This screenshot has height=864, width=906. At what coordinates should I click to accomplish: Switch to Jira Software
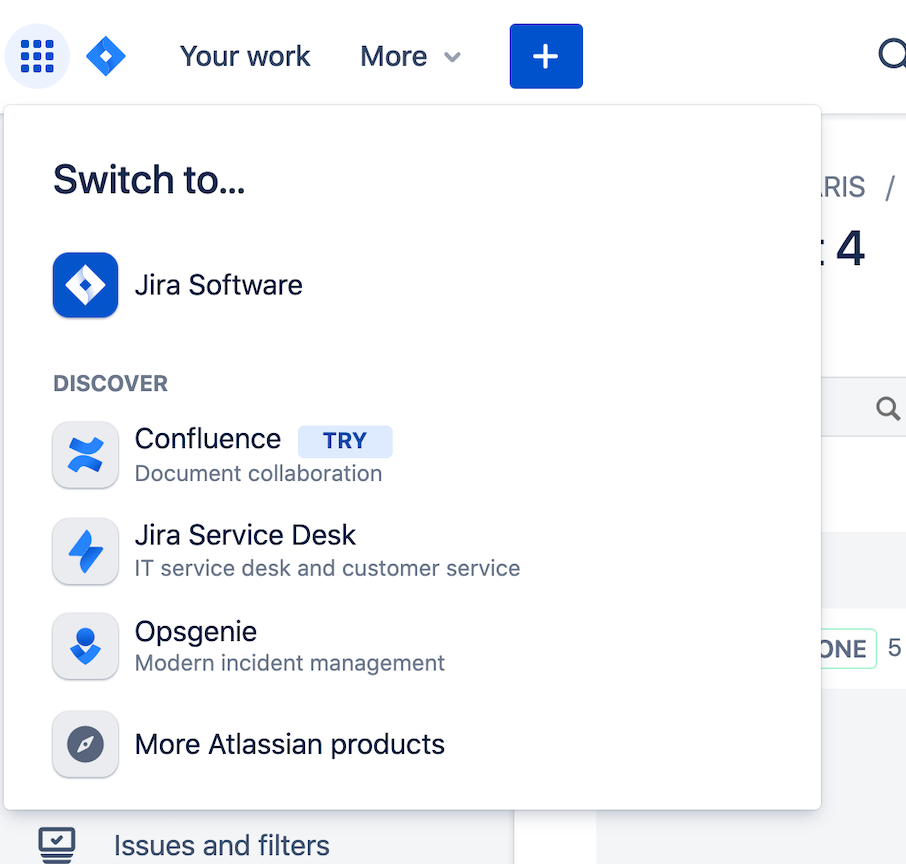tap(218, 285)
